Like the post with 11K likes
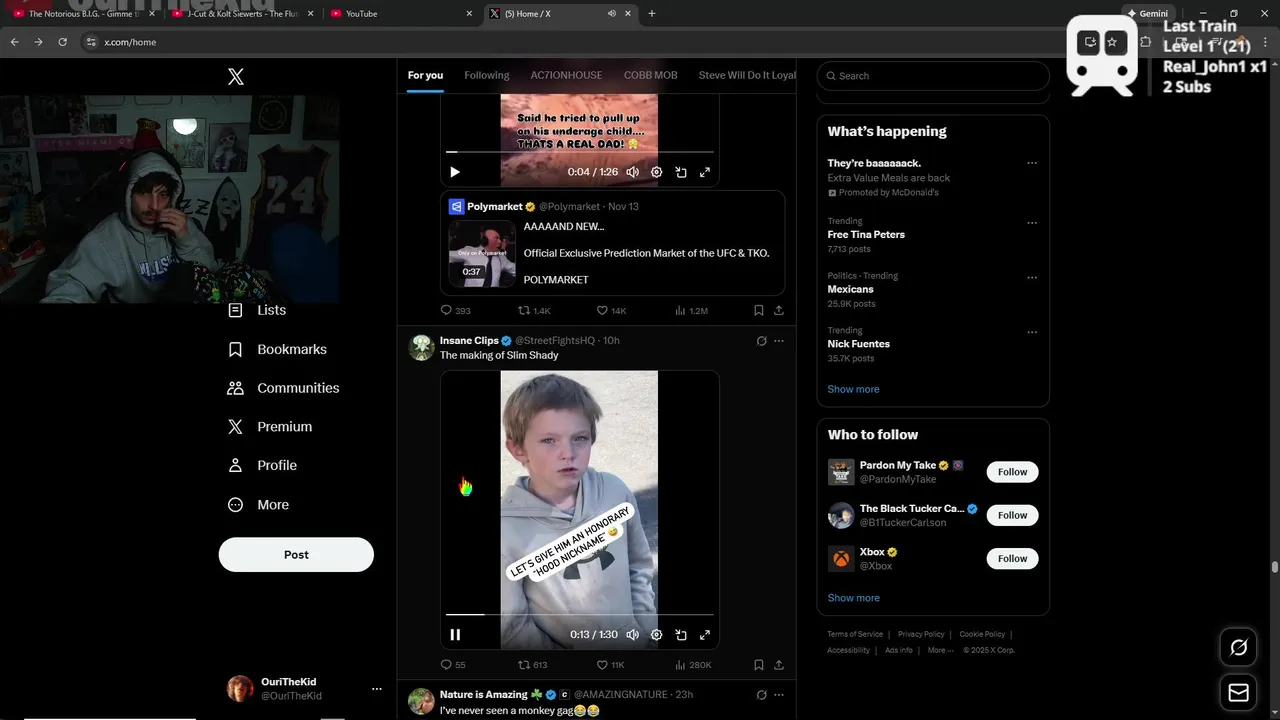This screenshot has width=1280, height=720. [611, 665]
